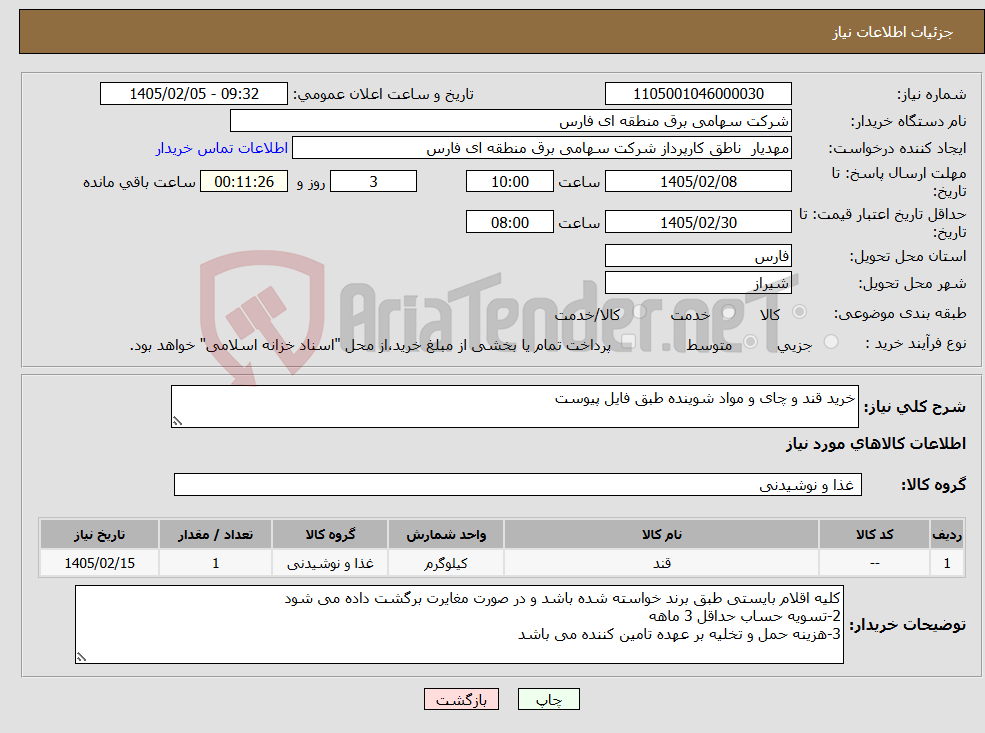Click the گروه کالا field غذا و نوشیدنی
Image resolution: width=985 pixels, height=733 pixels.
(x=518, y=485)
